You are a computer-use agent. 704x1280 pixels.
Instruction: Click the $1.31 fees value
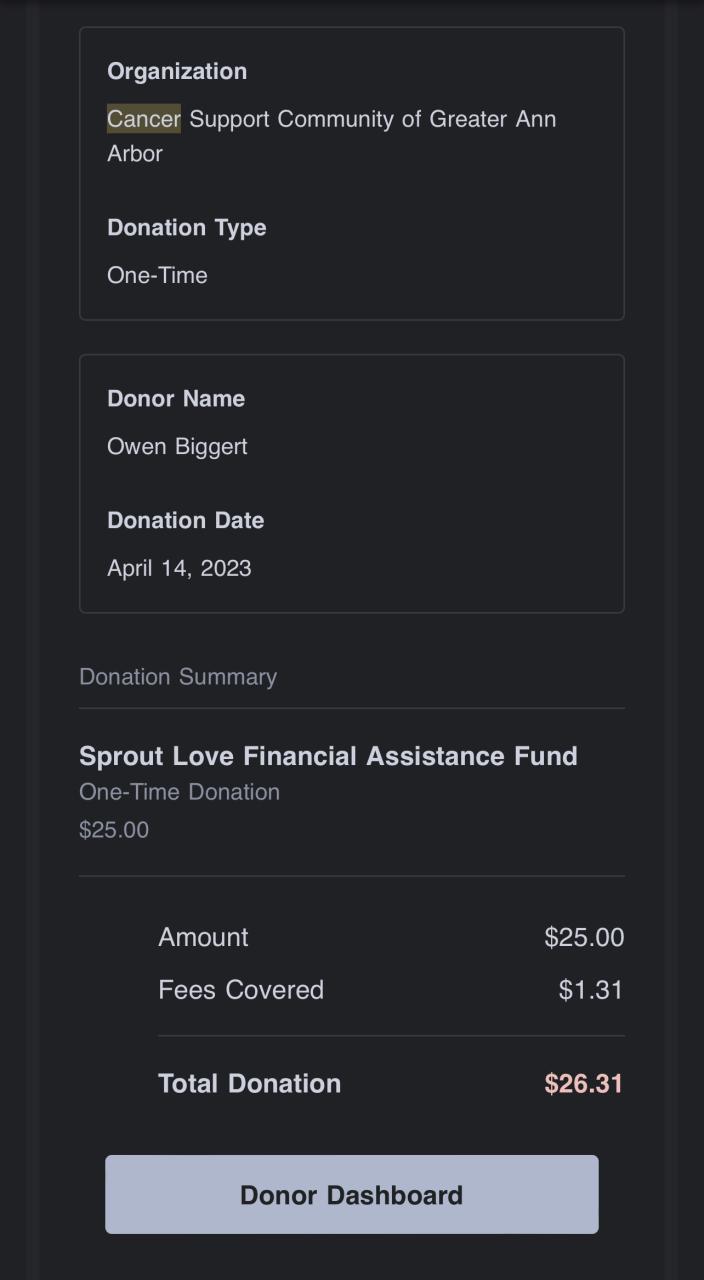[x=591, y=990]
